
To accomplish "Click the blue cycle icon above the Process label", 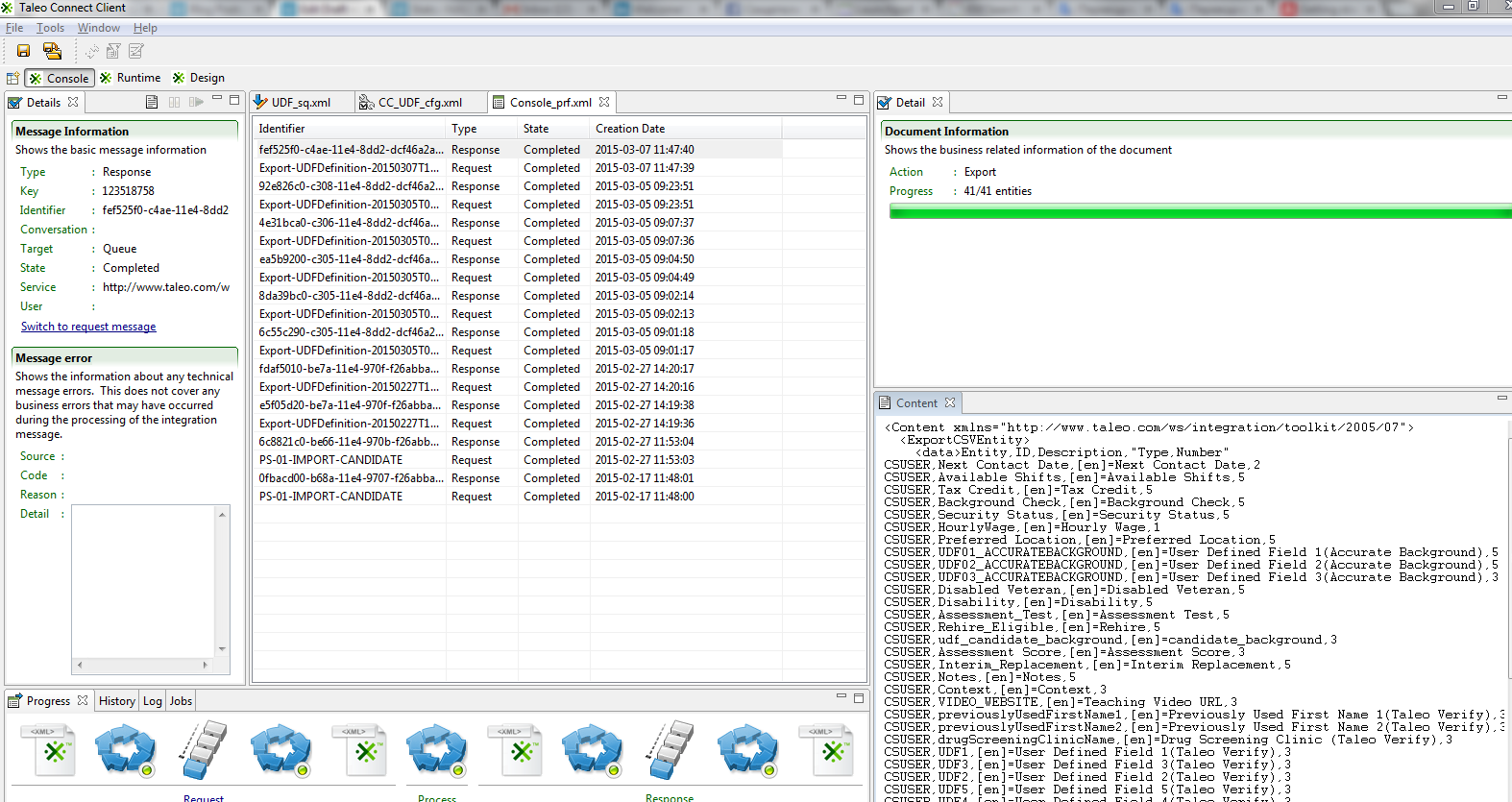I will pyautogui.click(x=436, y=750).
